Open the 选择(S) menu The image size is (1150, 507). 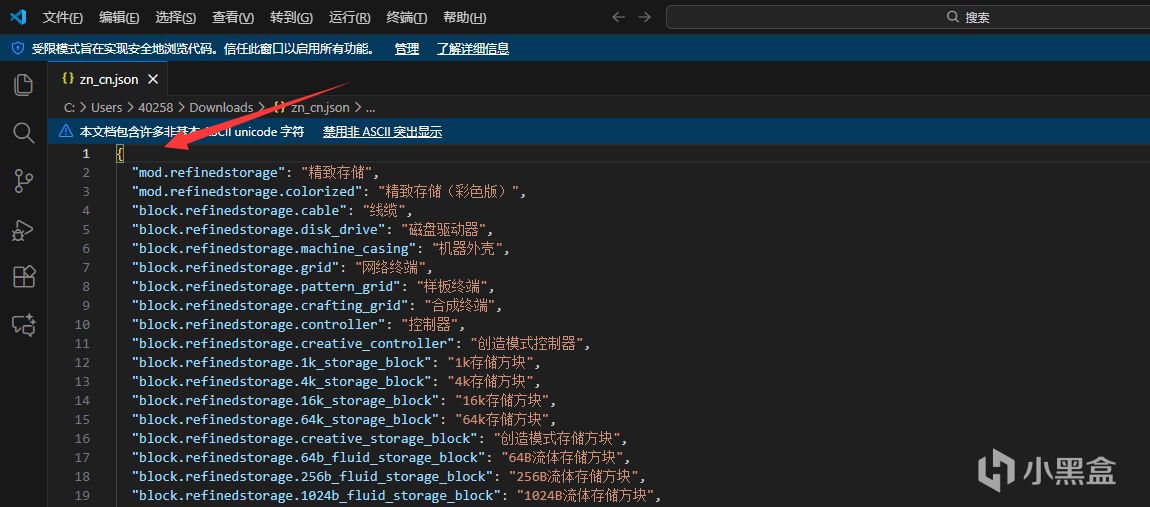click(175, 18)
